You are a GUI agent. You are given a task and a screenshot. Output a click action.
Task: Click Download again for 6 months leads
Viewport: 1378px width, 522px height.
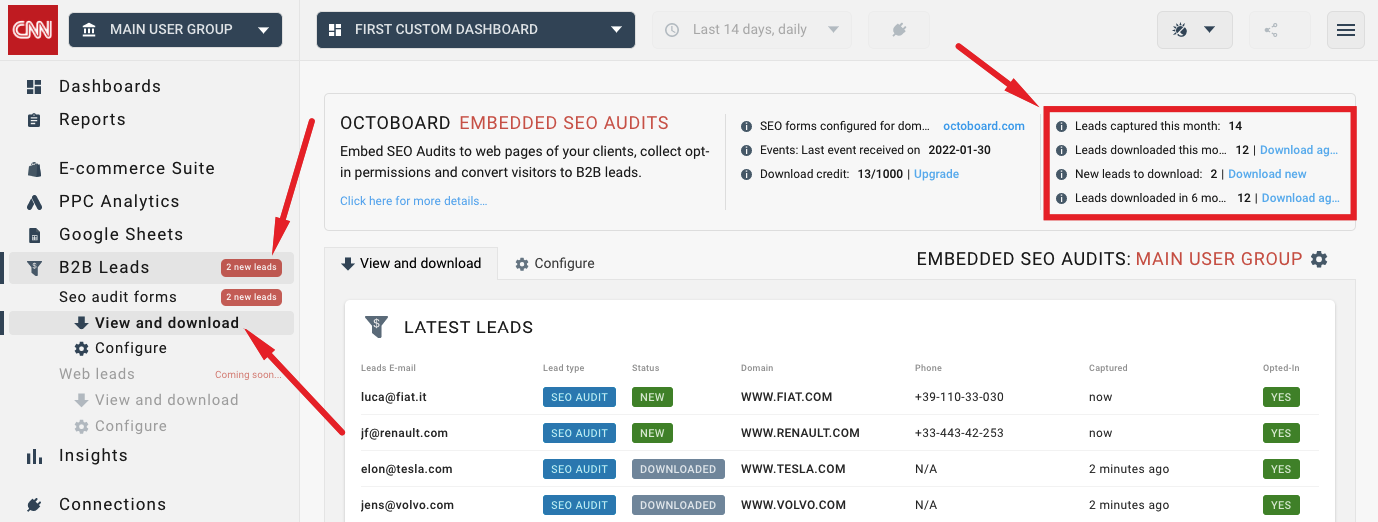tap(1300, 198)
